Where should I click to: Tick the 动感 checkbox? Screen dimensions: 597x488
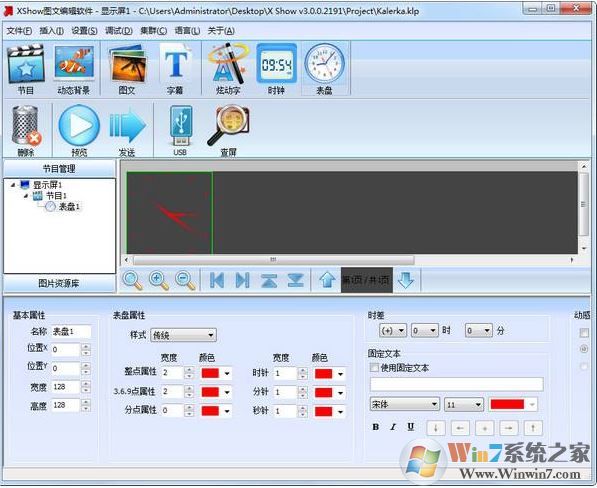tap(584, 333)
